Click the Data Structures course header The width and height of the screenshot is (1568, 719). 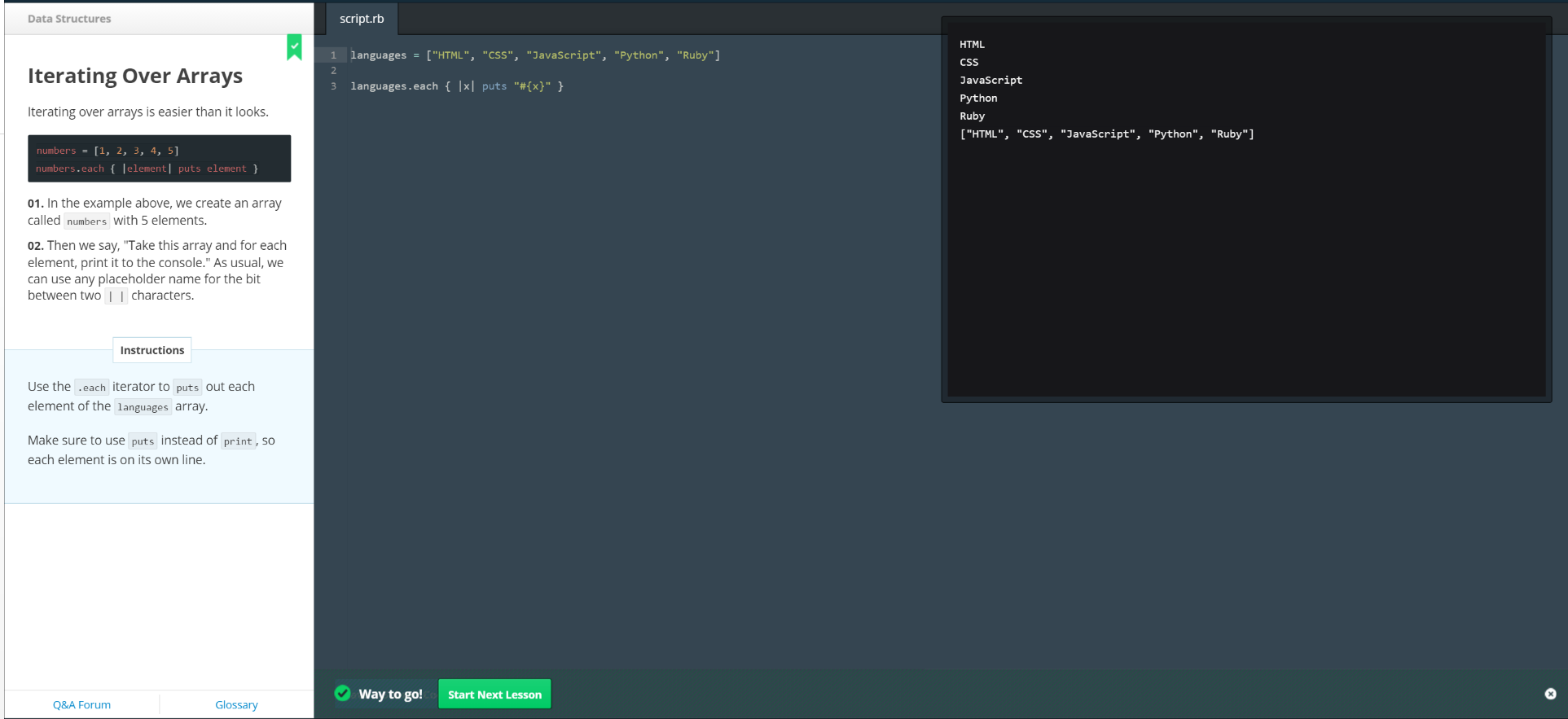click(x=69, y=19)
